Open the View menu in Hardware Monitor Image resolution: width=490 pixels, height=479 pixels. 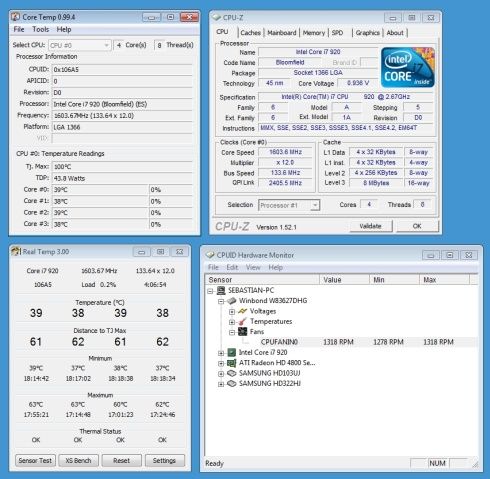(x=253, y=267)
